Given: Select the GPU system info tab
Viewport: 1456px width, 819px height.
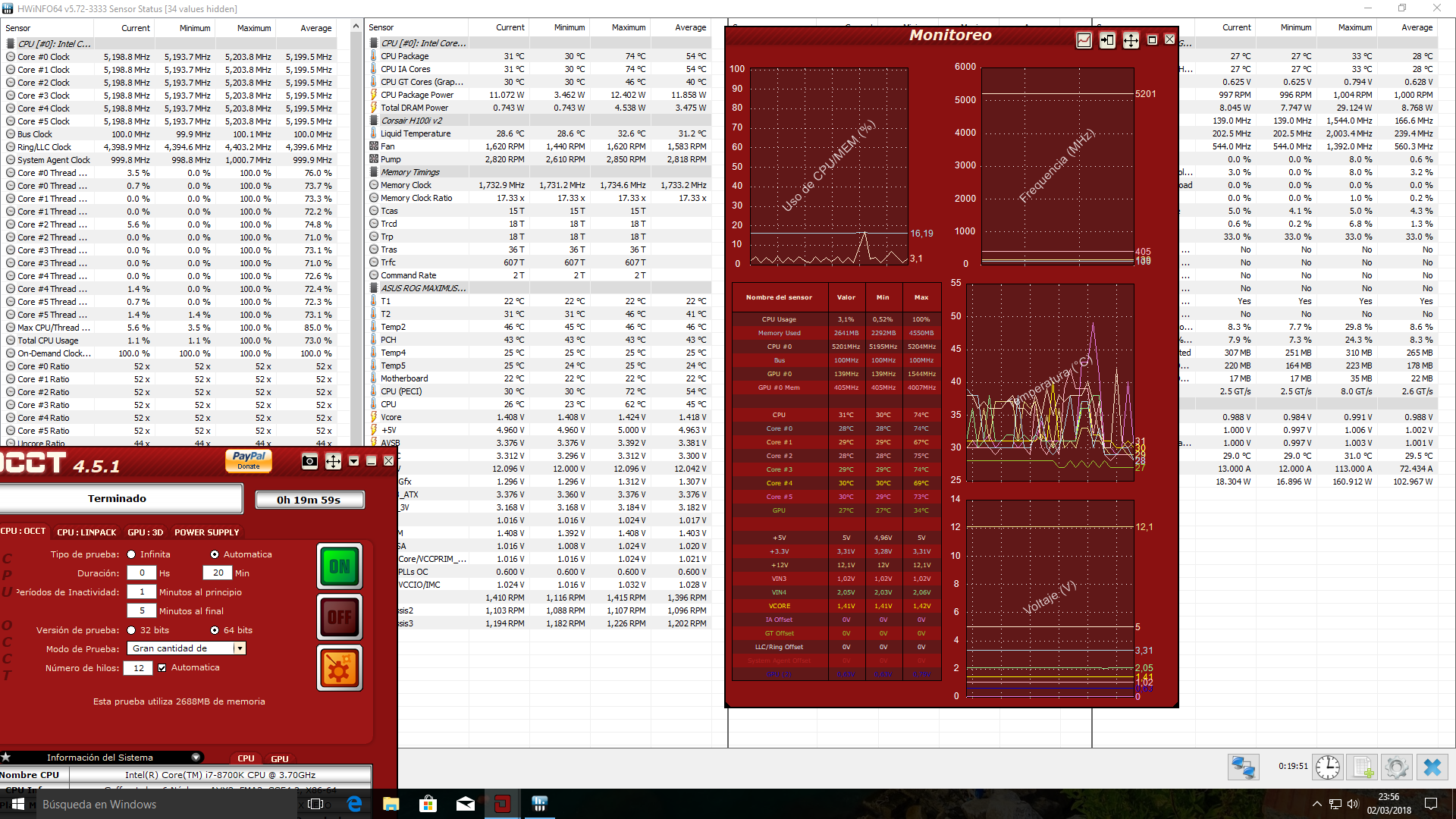Looking at the screenshot, I should tap(280, 758).
